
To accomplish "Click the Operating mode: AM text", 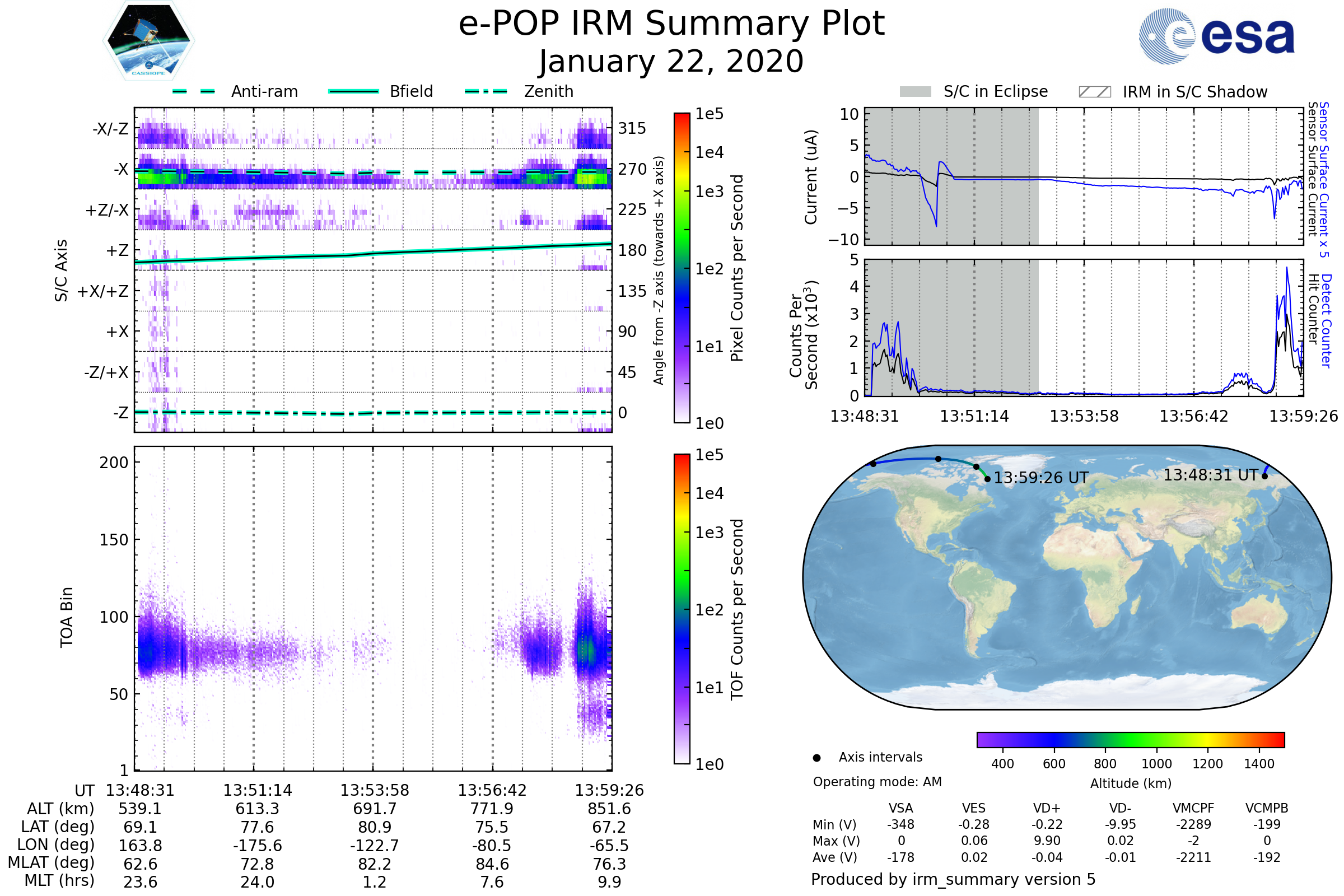I will coord(877,782).
